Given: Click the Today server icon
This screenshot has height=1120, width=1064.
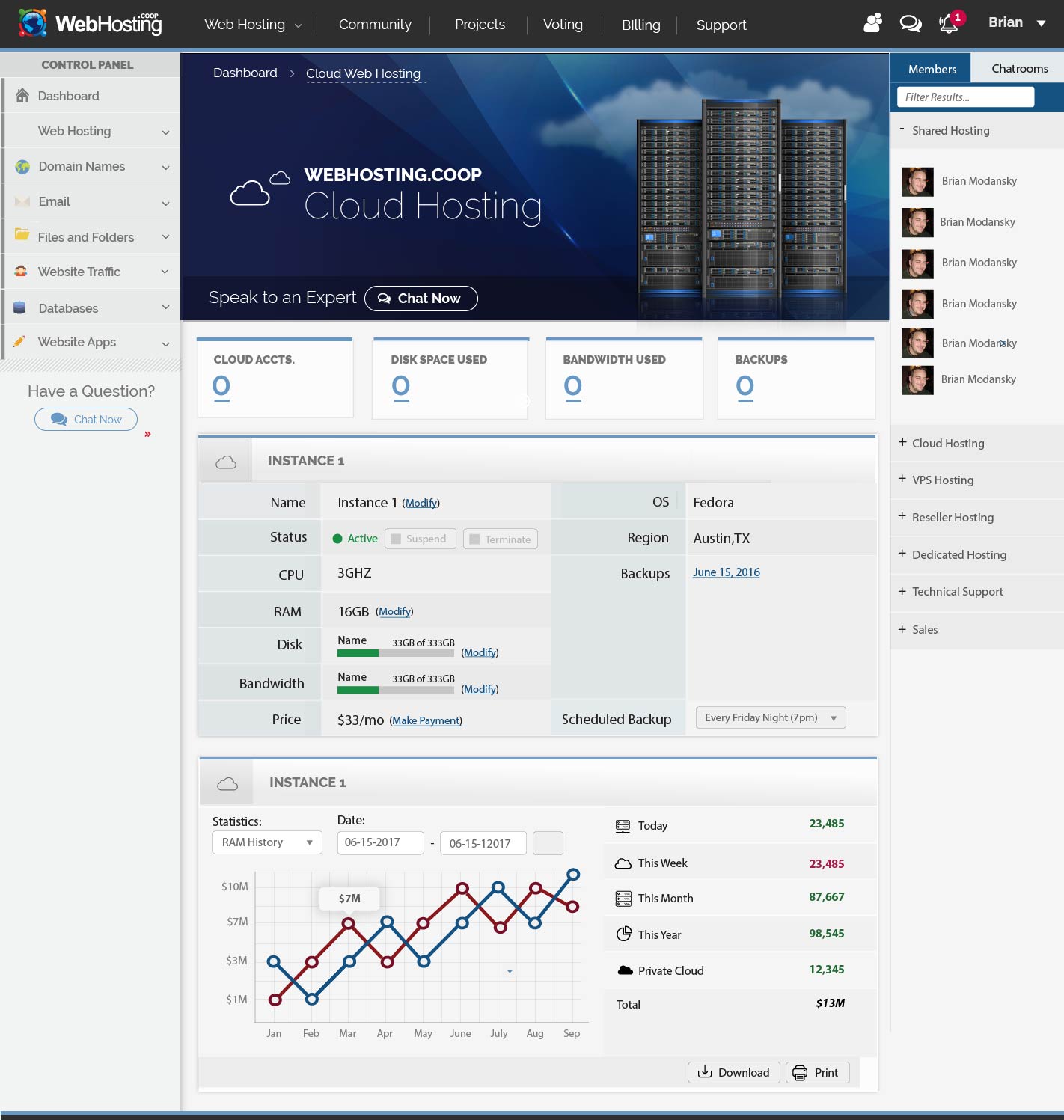Looking at the screenshot, I should click(623, 826).
